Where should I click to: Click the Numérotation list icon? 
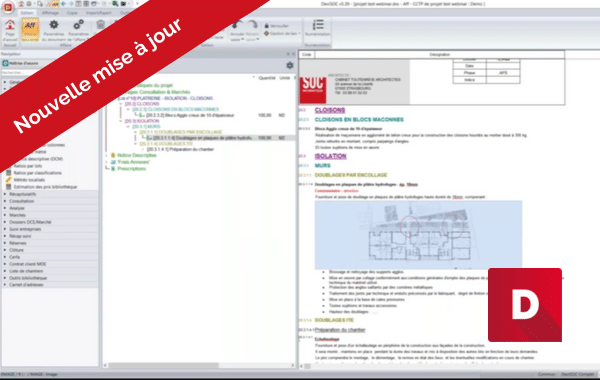318,25
